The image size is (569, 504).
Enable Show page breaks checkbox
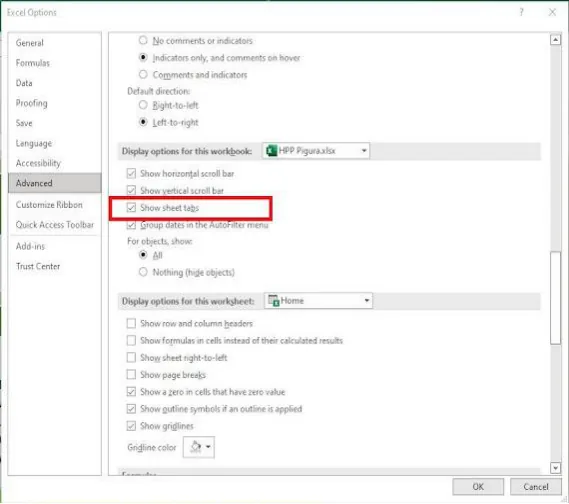(131, 374)
